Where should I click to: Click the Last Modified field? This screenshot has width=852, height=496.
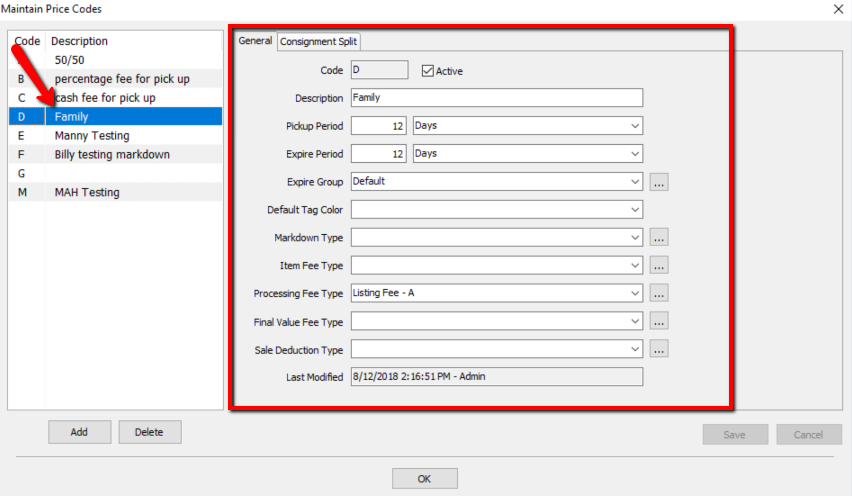click(497, 376)
